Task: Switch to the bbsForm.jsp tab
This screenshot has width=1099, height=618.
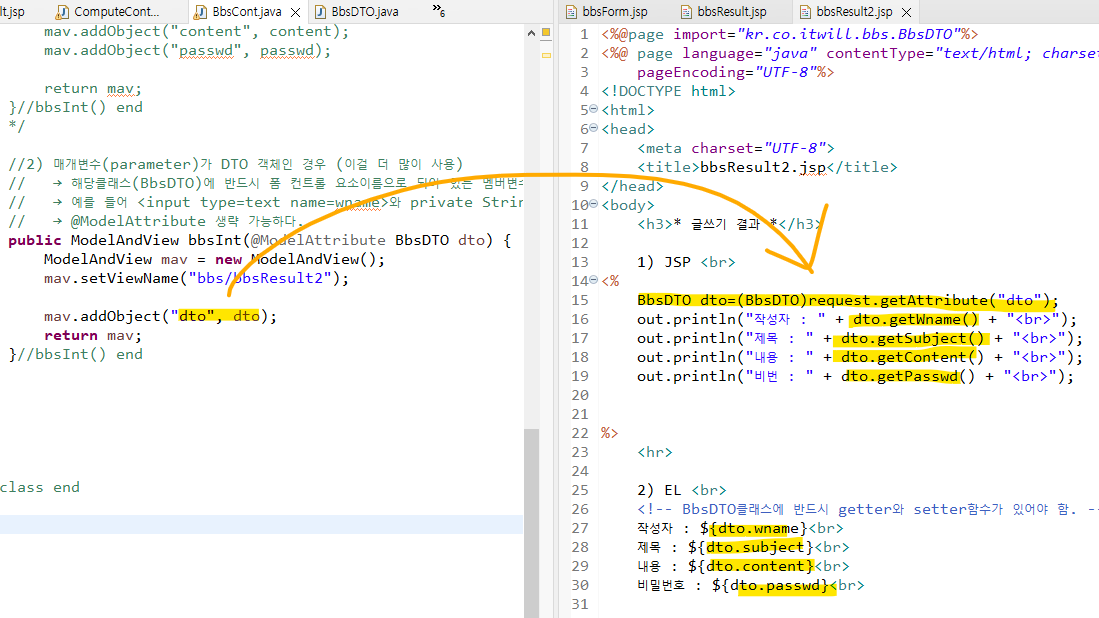Action: click(607, 12)
